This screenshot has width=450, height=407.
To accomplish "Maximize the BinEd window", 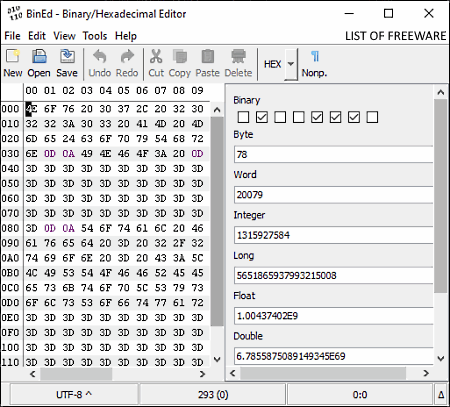I will [388, 14].
